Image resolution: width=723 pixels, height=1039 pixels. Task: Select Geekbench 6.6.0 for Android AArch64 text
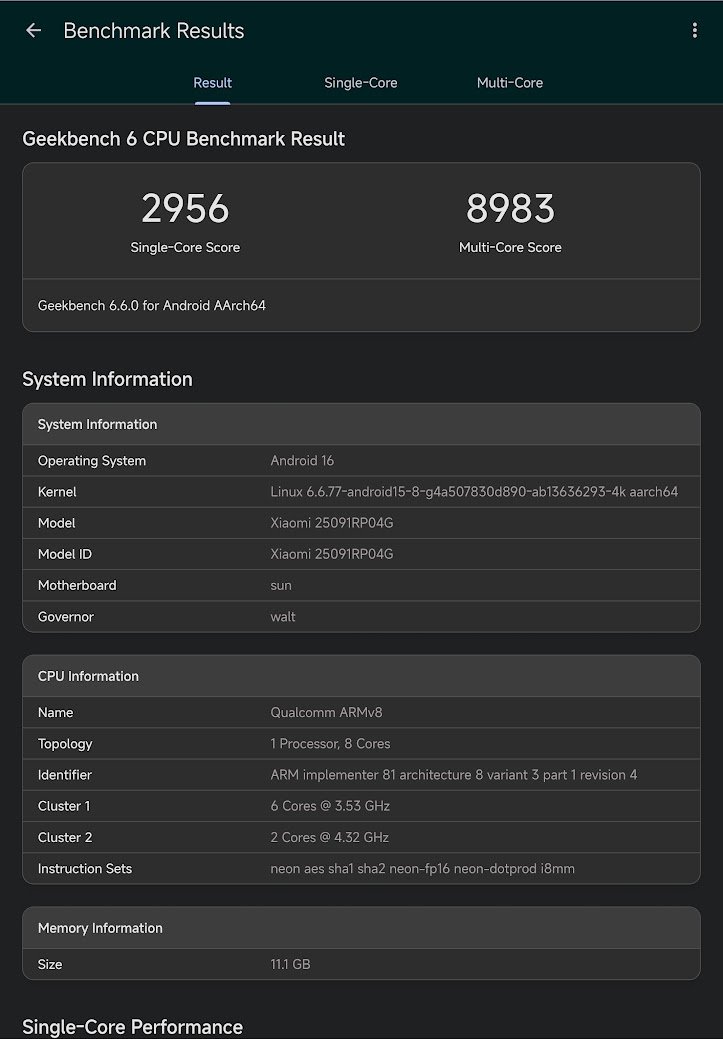point(152,305)
